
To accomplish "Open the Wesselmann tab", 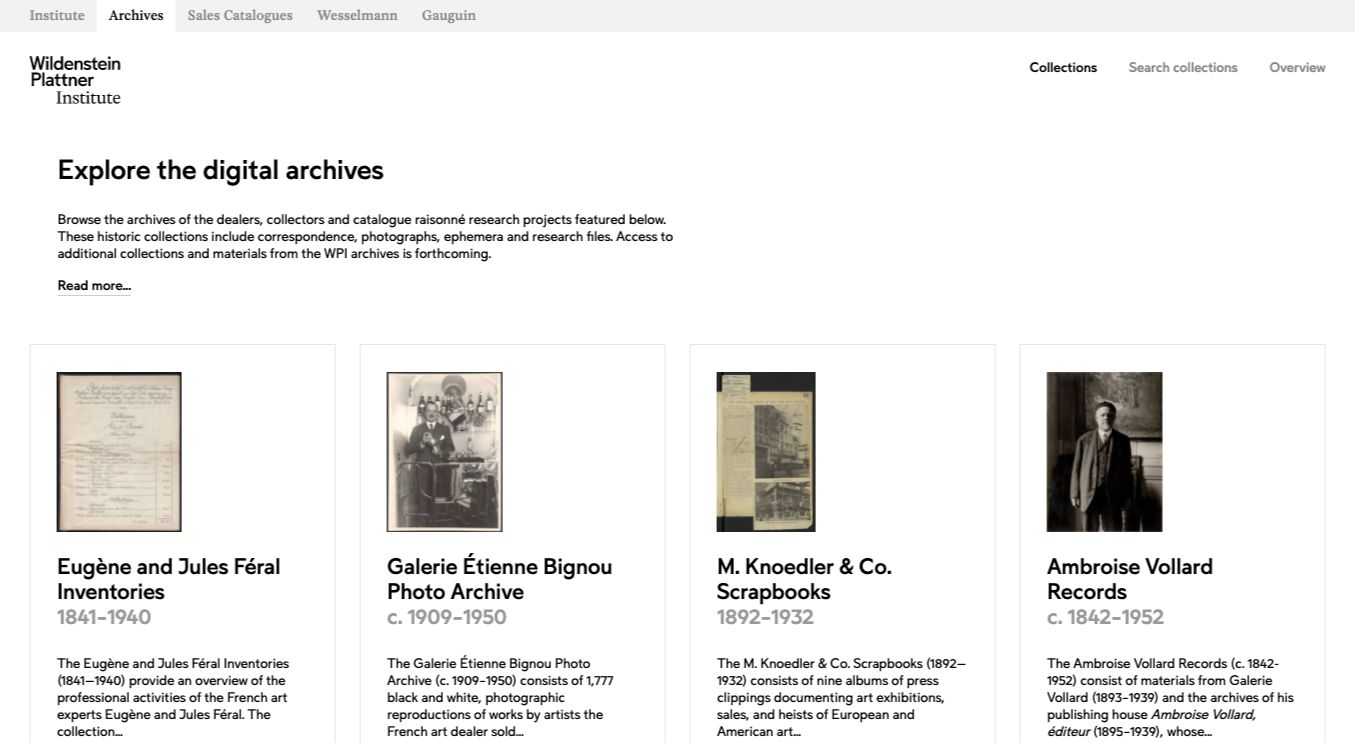I will point(357,15).
